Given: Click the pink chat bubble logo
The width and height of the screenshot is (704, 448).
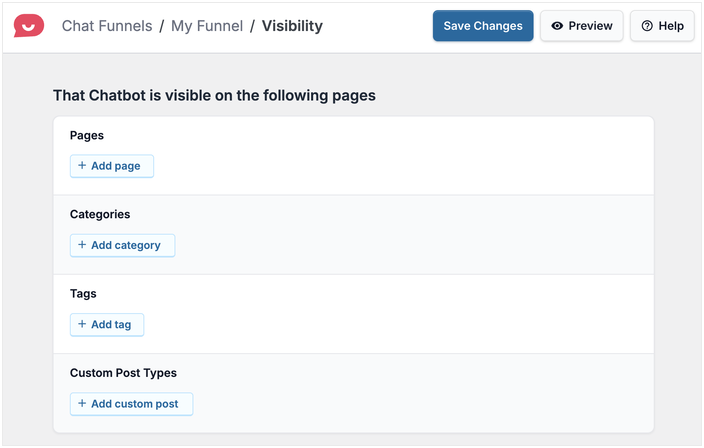Looking at the screenshot, I should [29, 25].
